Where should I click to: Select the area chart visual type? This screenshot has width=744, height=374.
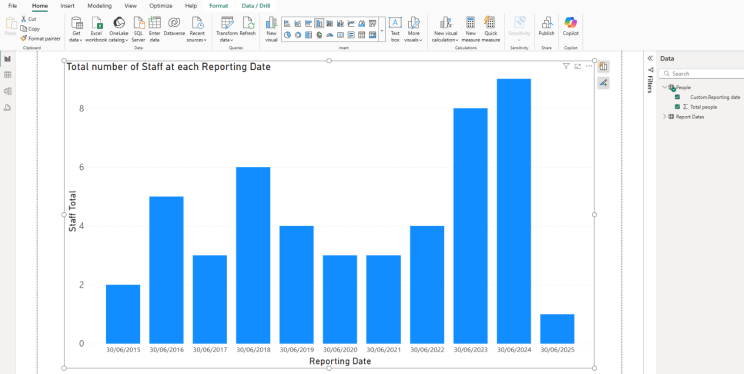pos(362,23)
